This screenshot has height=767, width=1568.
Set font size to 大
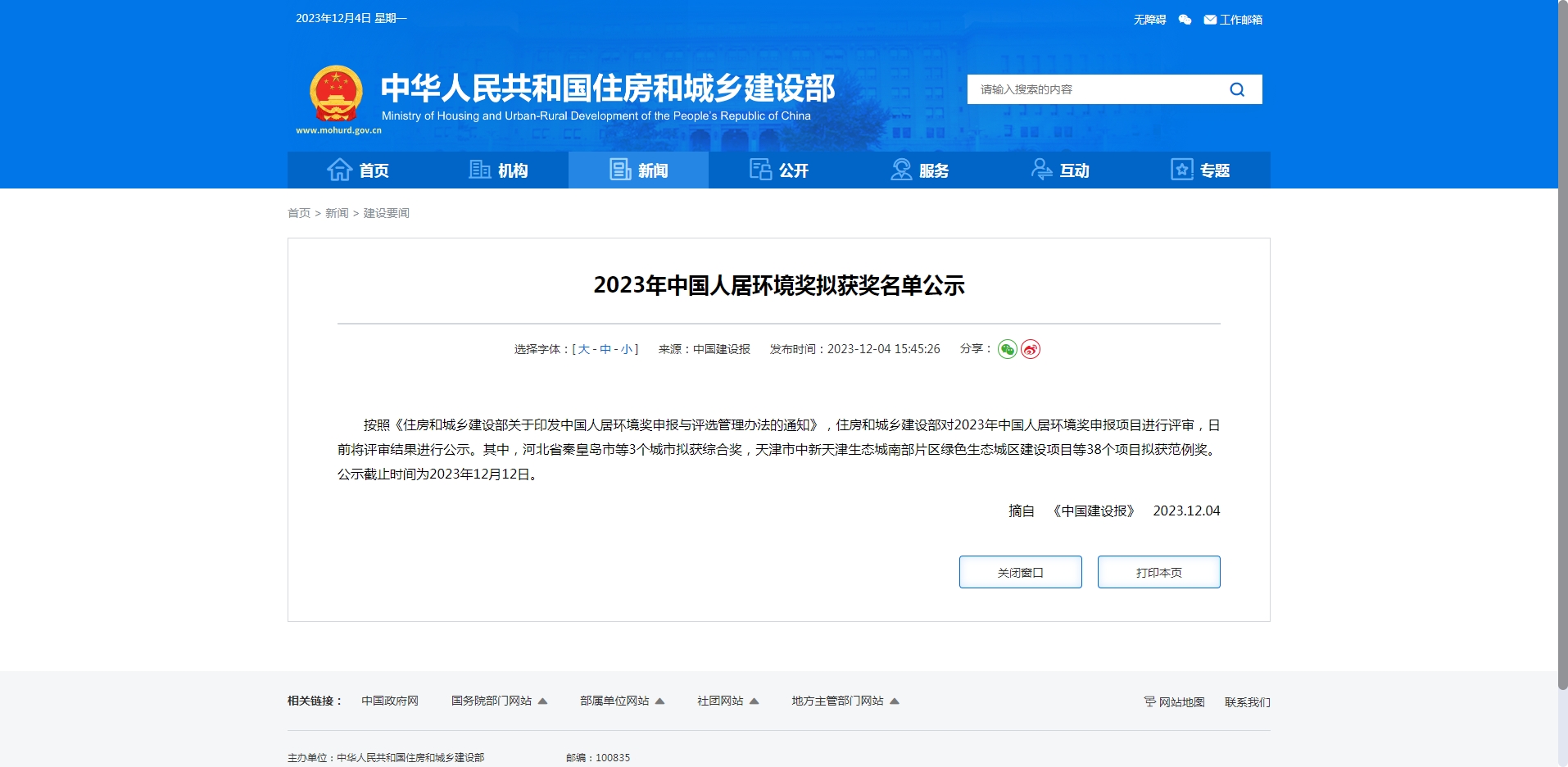click(583, 349)
